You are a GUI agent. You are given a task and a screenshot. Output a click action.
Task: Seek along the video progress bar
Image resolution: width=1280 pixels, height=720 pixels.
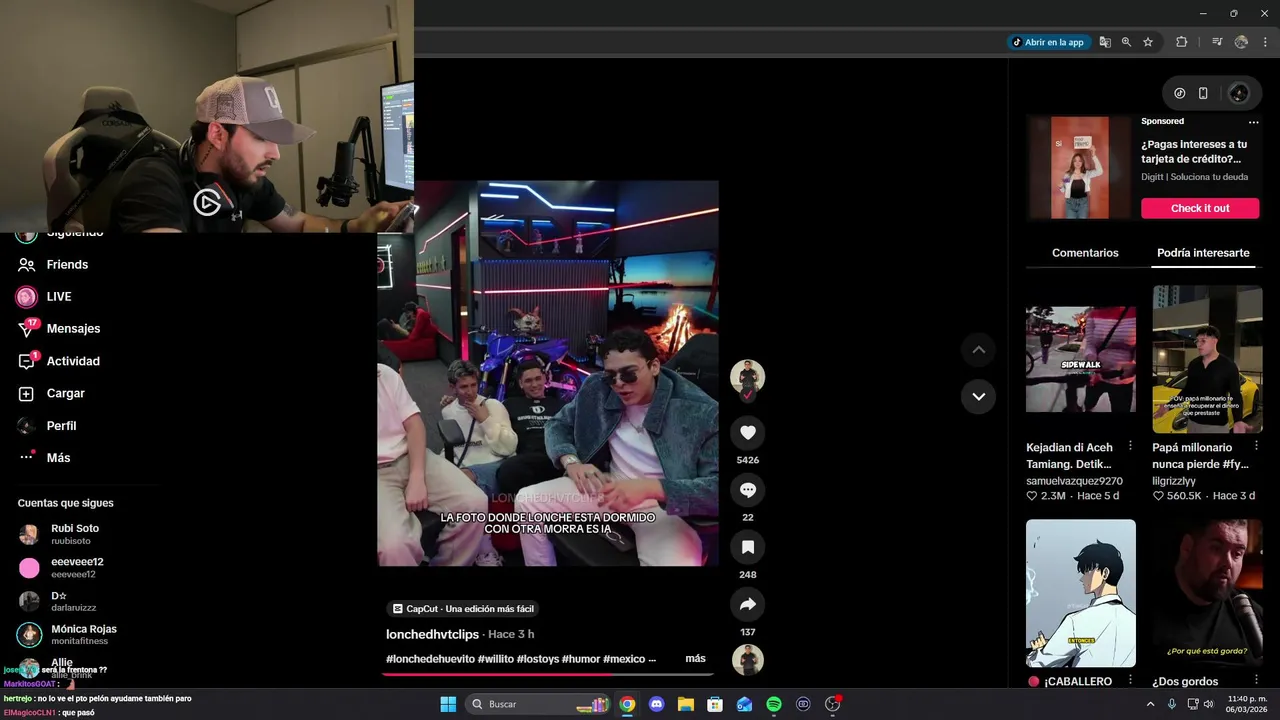[x=548, y=674]
